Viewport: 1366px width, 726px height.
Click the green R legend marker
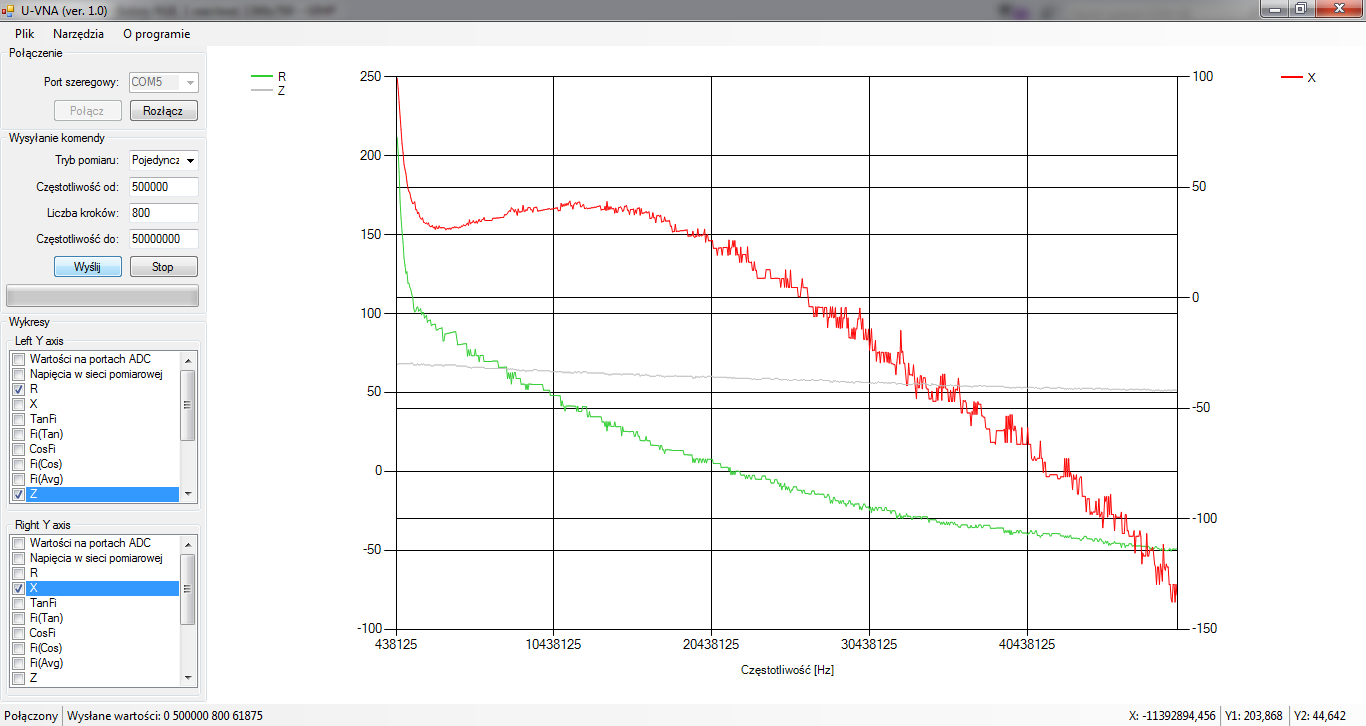(261, 76)
